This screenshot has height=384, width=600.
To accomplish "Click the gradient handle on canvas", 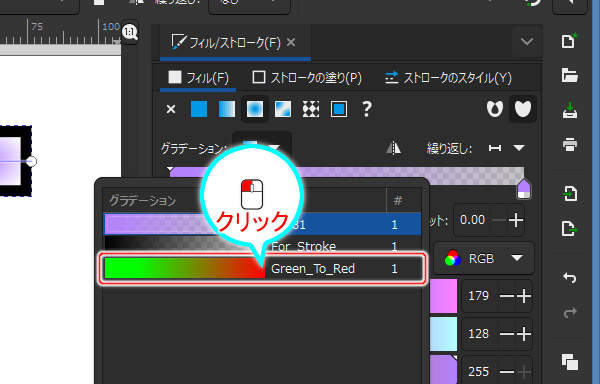I will click(32, 161).
